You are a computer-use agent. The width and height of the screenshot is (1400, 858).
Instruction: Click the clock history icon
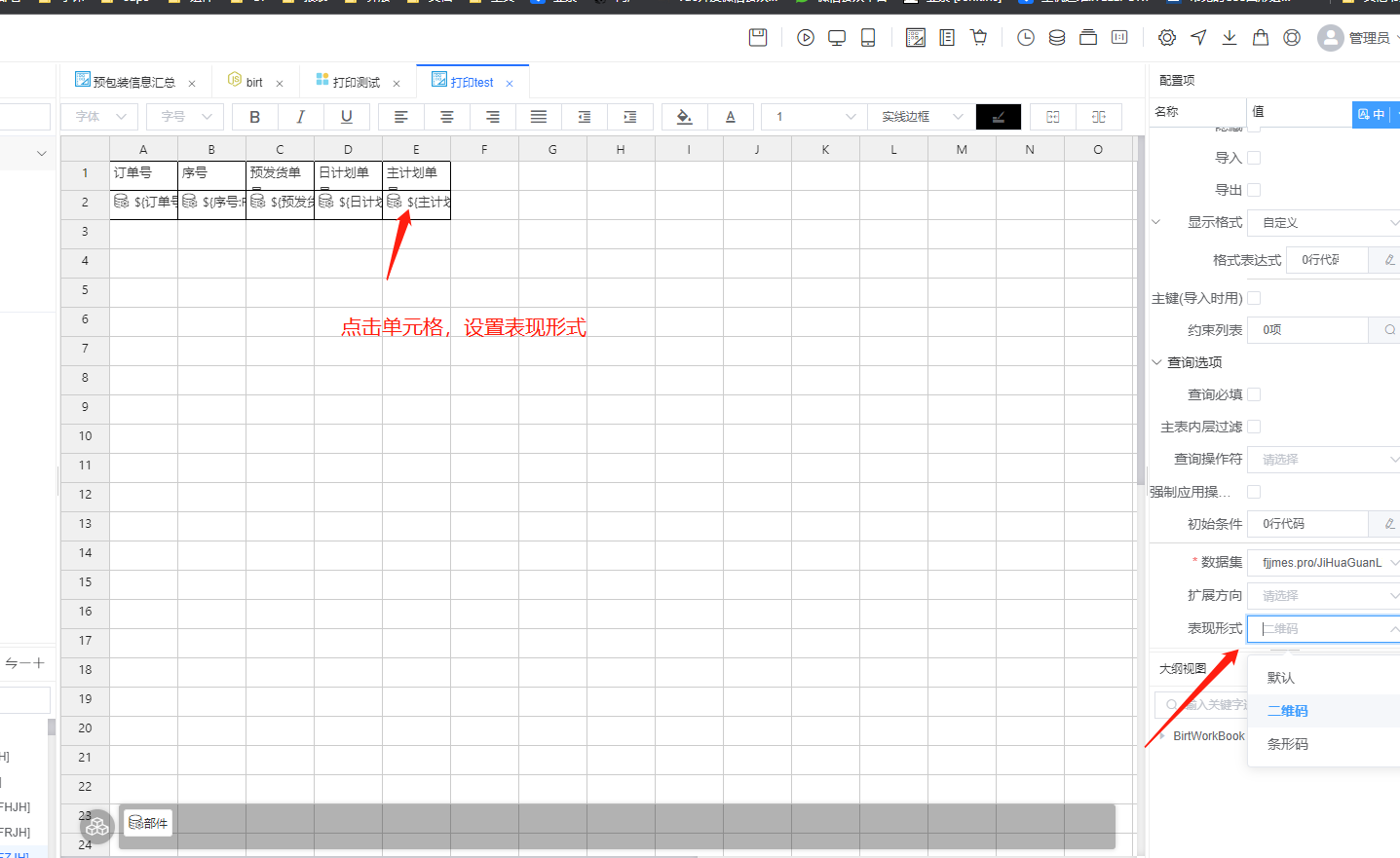(x=1026, y=38)
